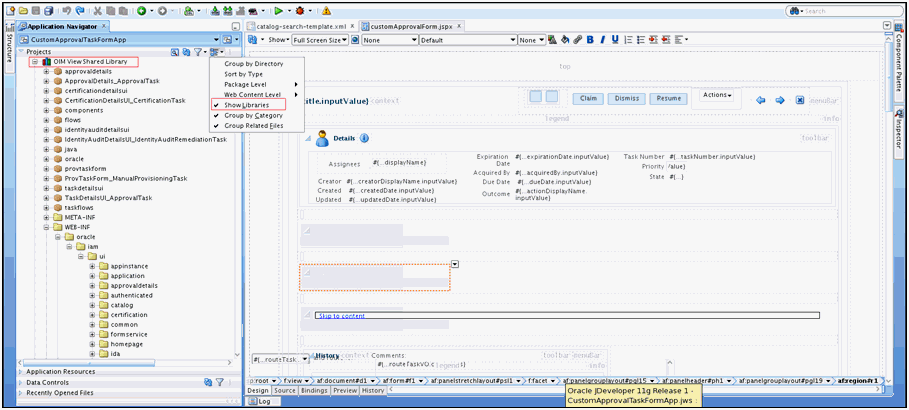This screenshot has height=410, width=909.
Task: Click the blue left arrow in task form
Action: coord(761,100)
